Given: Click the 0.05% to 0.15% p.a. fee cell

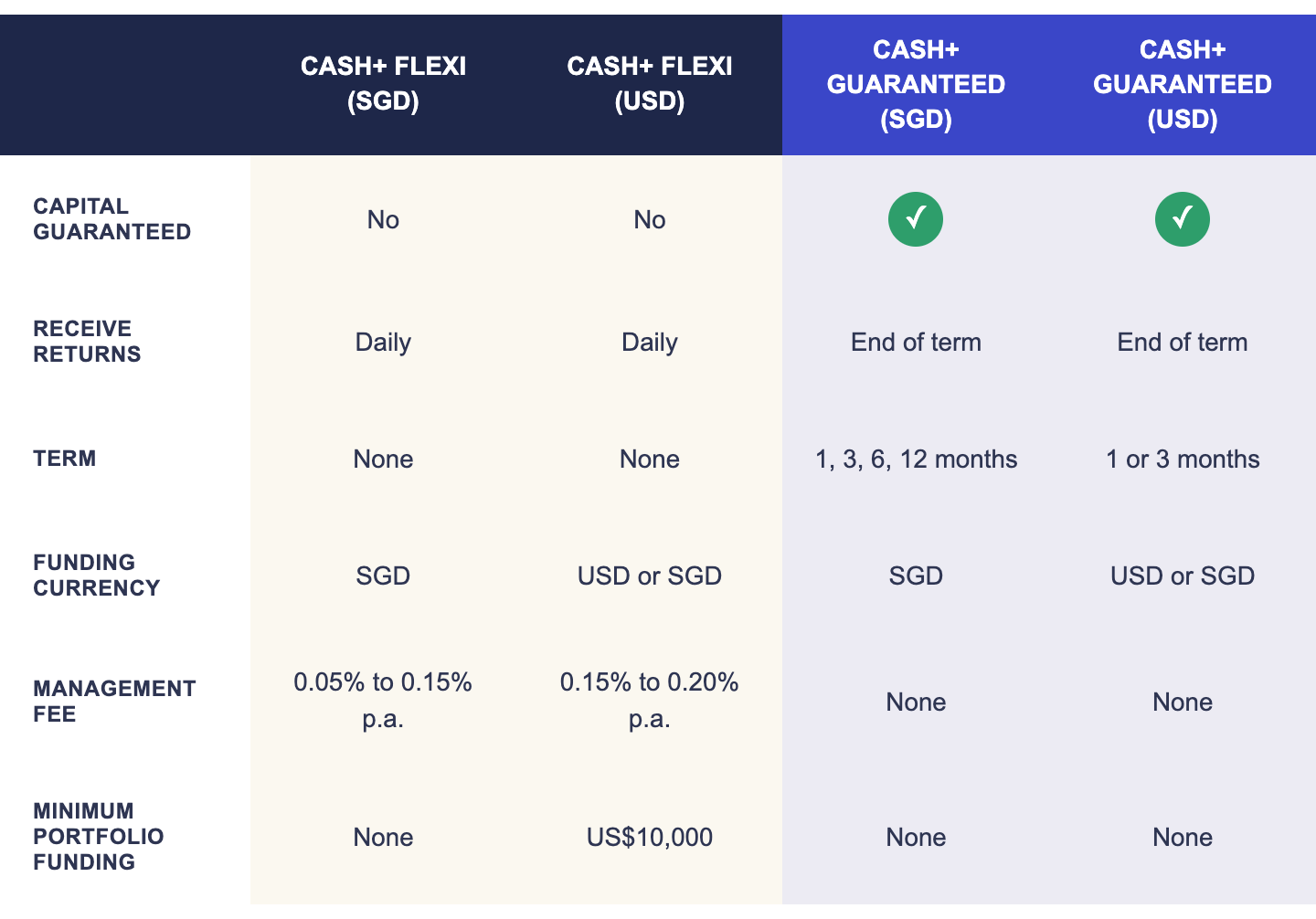Looking at the screenshot, I should click(x=383, y=701).
